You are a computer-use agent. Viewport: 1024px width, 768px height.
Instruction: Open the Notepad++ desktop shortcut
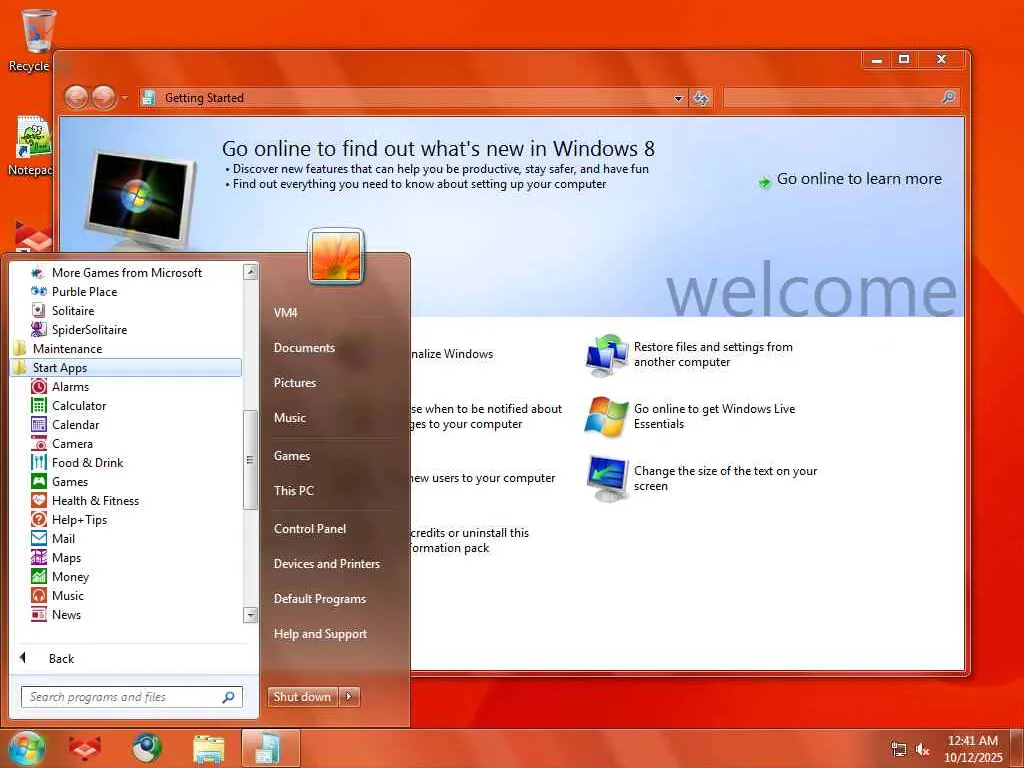(x=29, y=145)
